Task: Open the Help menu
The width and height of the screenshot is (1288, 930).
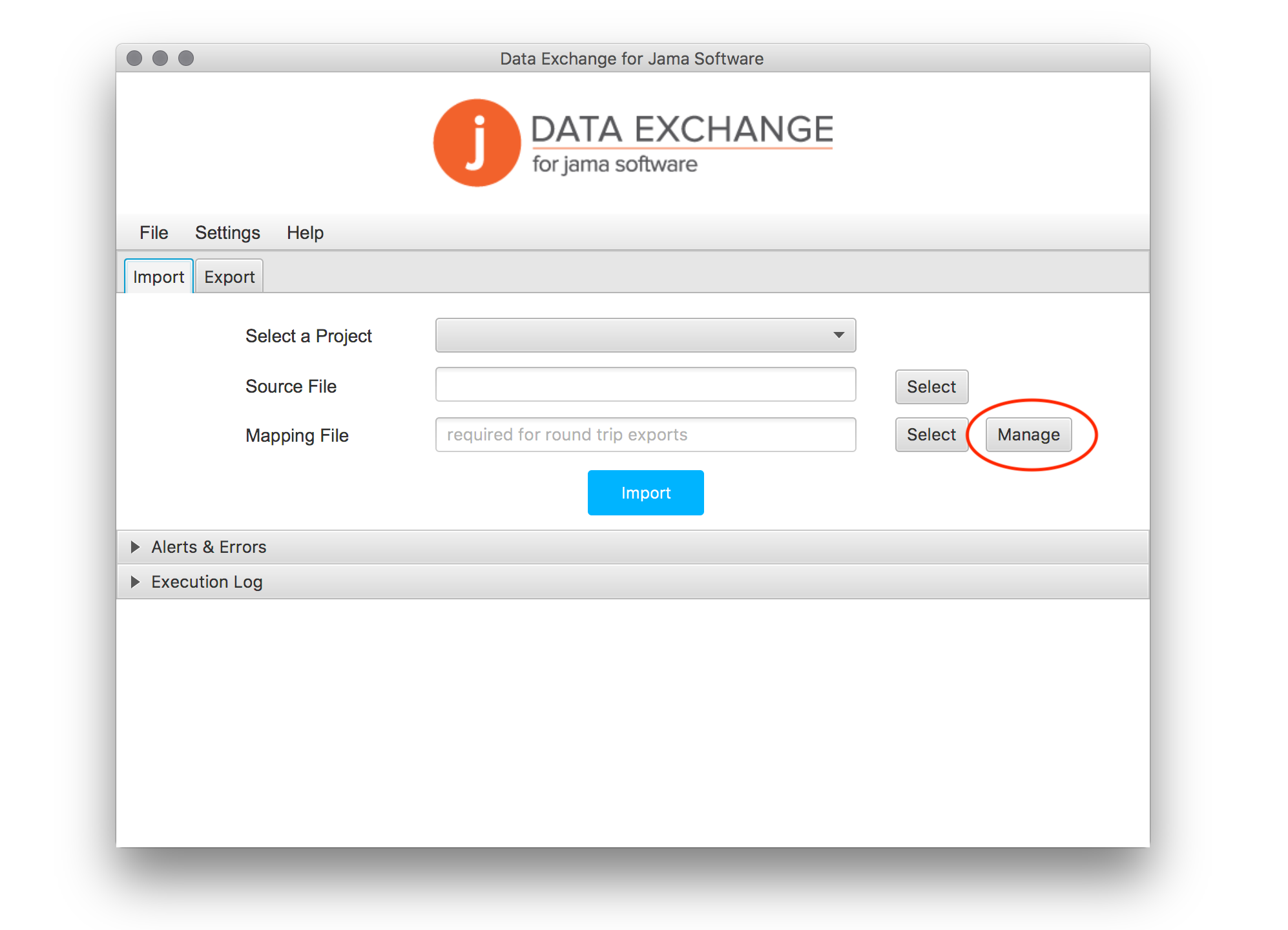Action: [x=305, y=232]
